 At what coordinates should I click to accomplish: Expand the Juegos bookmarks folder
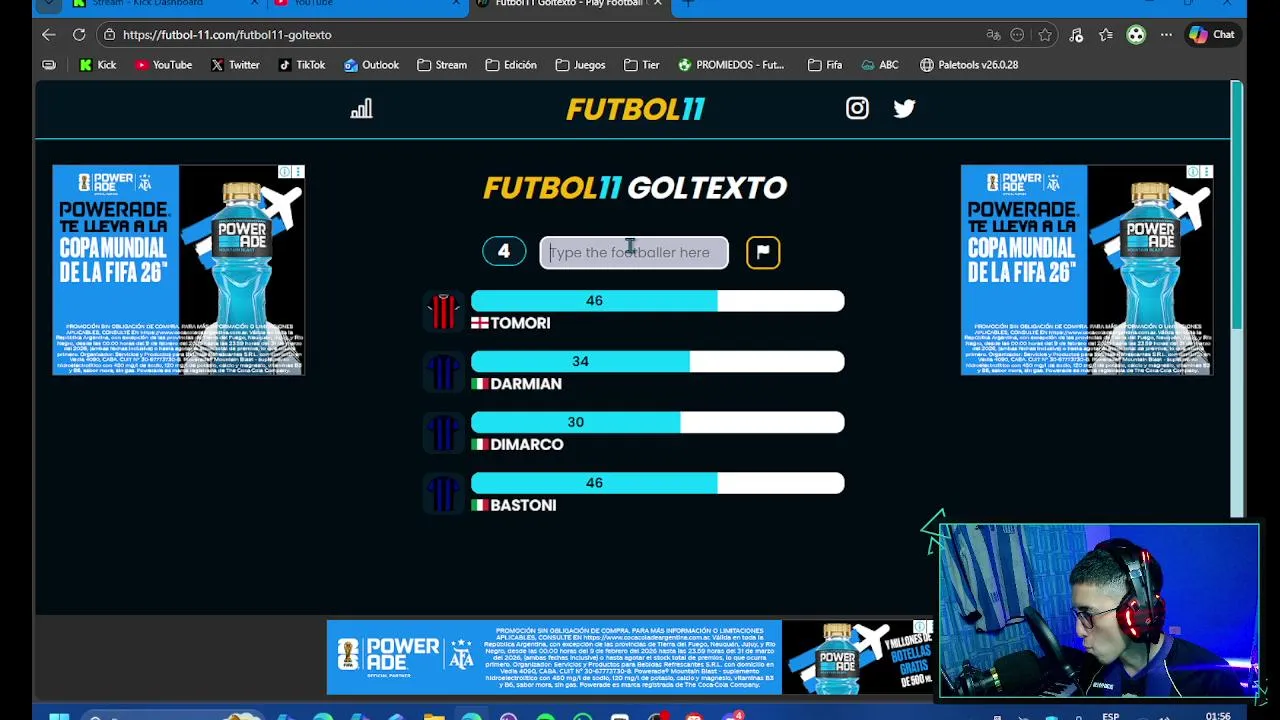580,65
